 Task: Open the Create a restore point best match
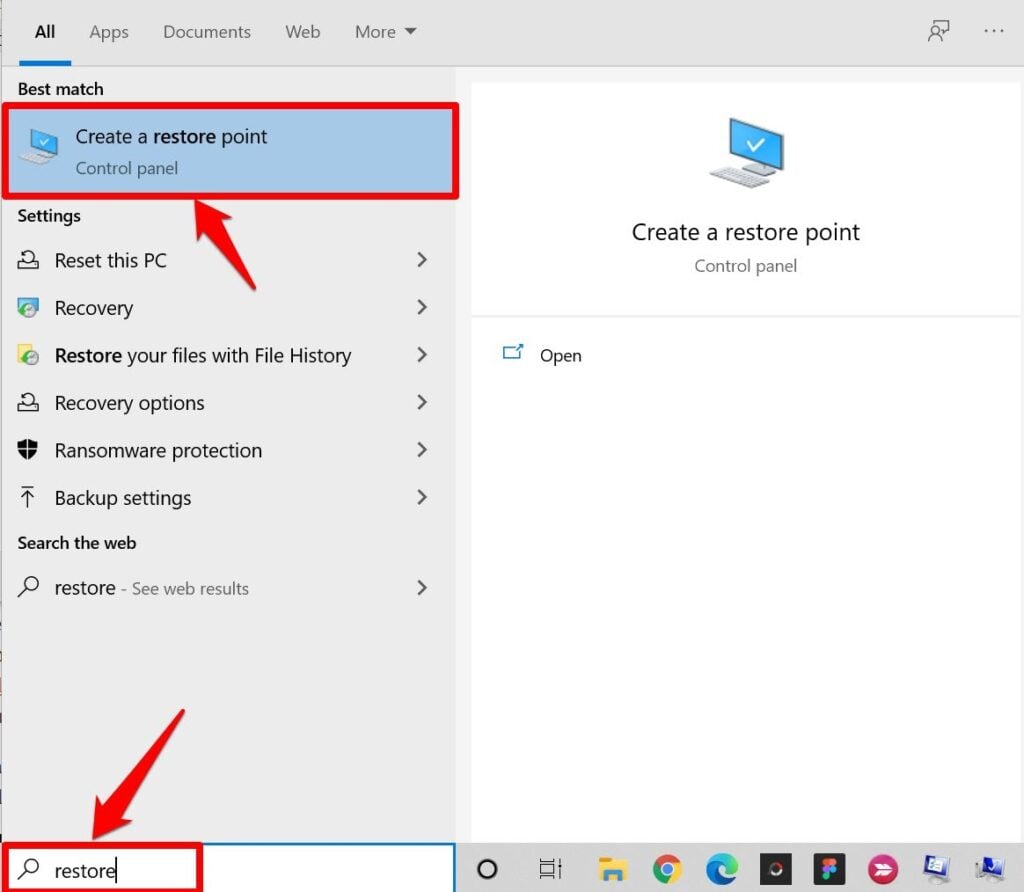(230, 151)
